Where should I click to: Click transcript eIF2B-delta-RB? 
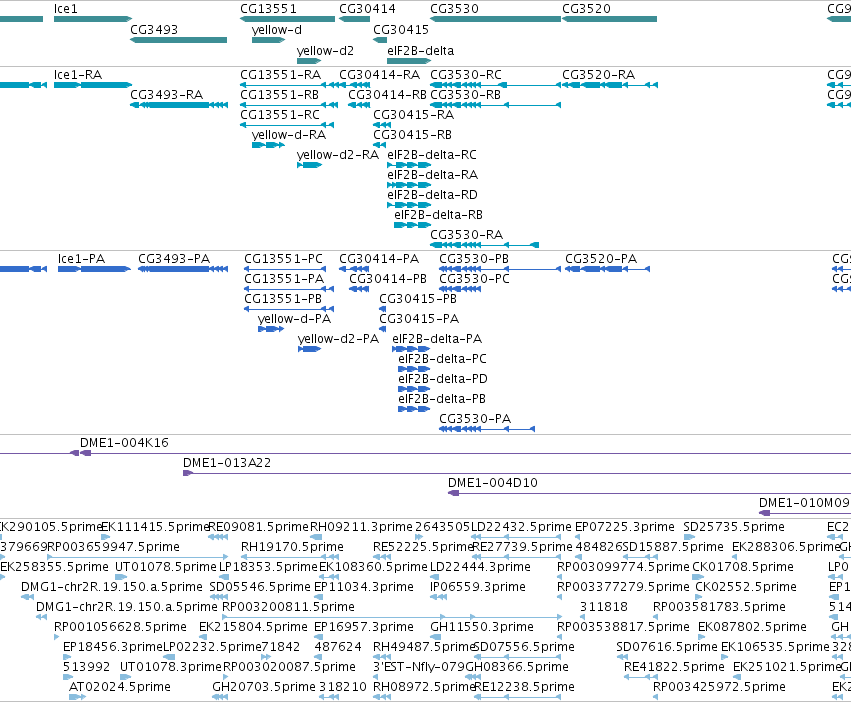[x=439, y=216]
